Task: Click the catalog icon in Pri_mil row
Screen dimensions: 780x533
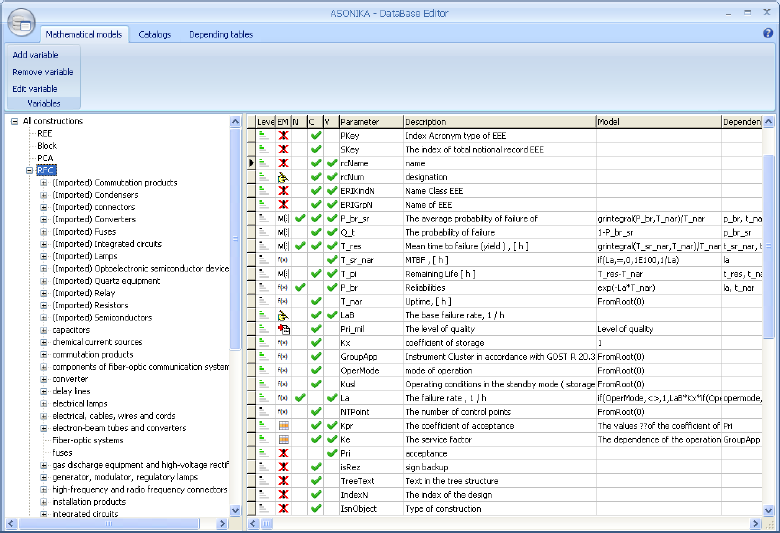Action: tap(283, 329)
